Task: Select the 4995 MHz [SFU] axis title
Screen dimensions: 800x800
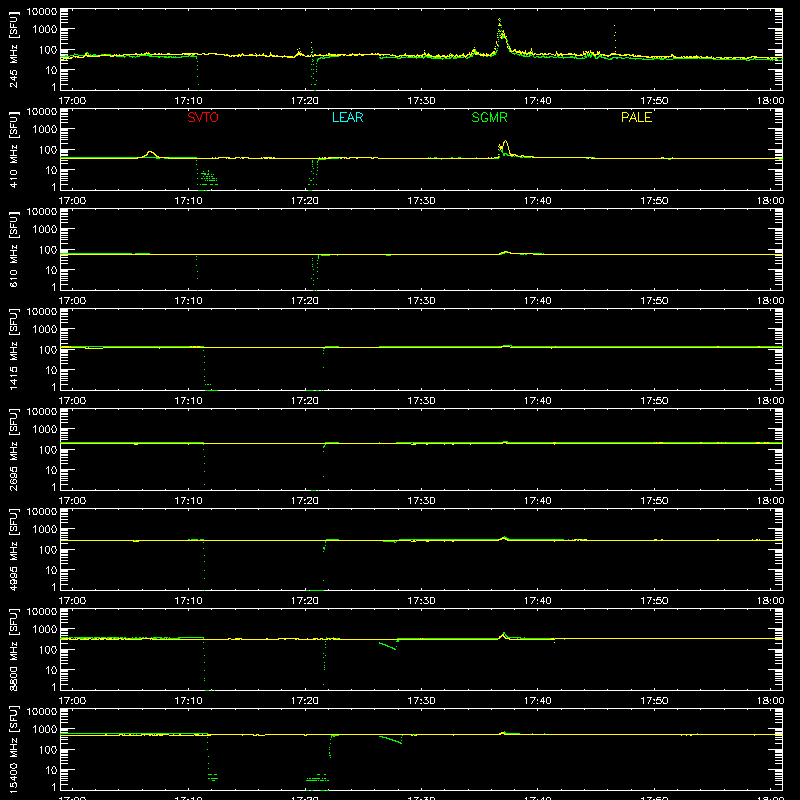Action: click(14, 549)
